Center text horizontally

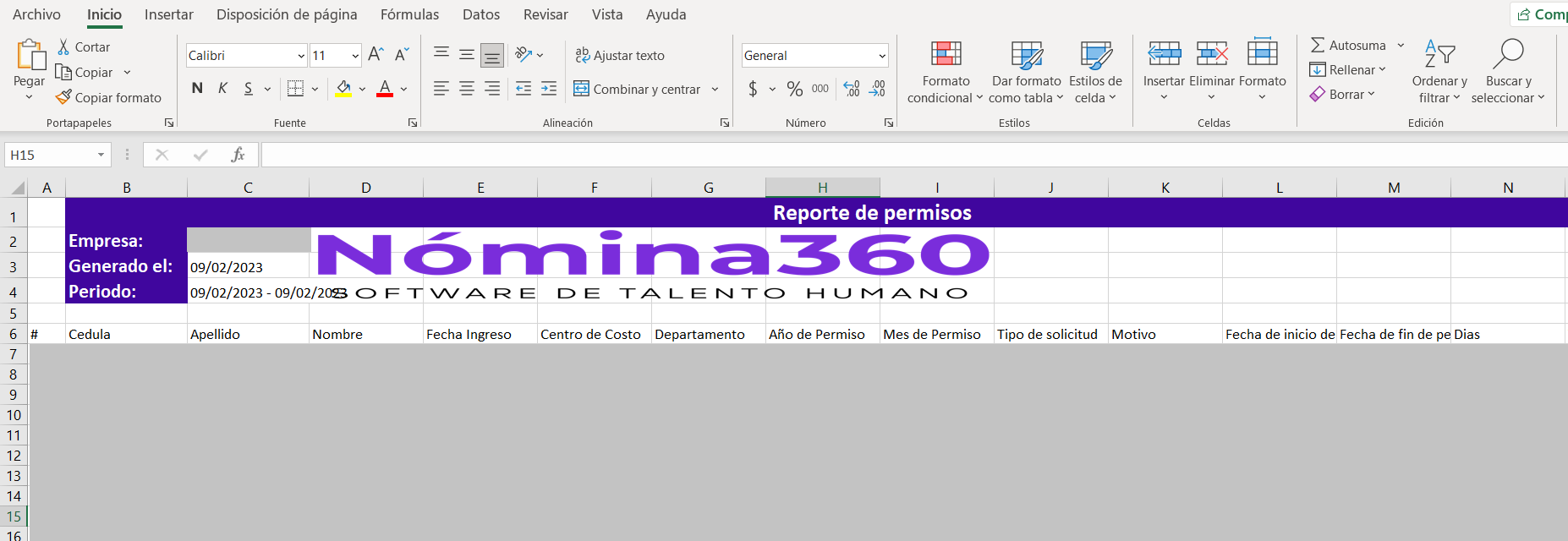(x=467, y=89)
